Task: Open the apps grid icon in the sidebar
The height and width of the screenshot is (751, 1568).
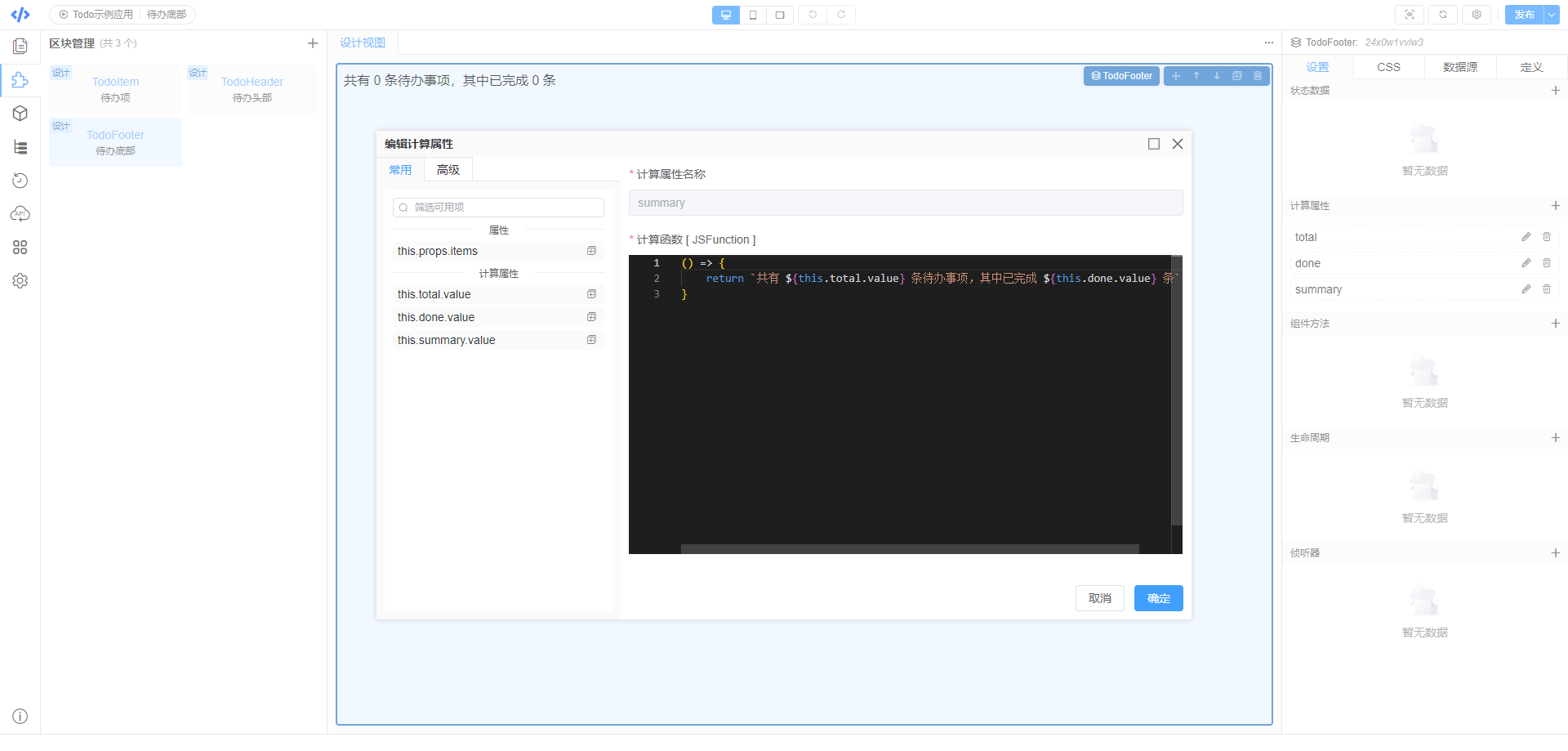Action: tap(20, 248)
